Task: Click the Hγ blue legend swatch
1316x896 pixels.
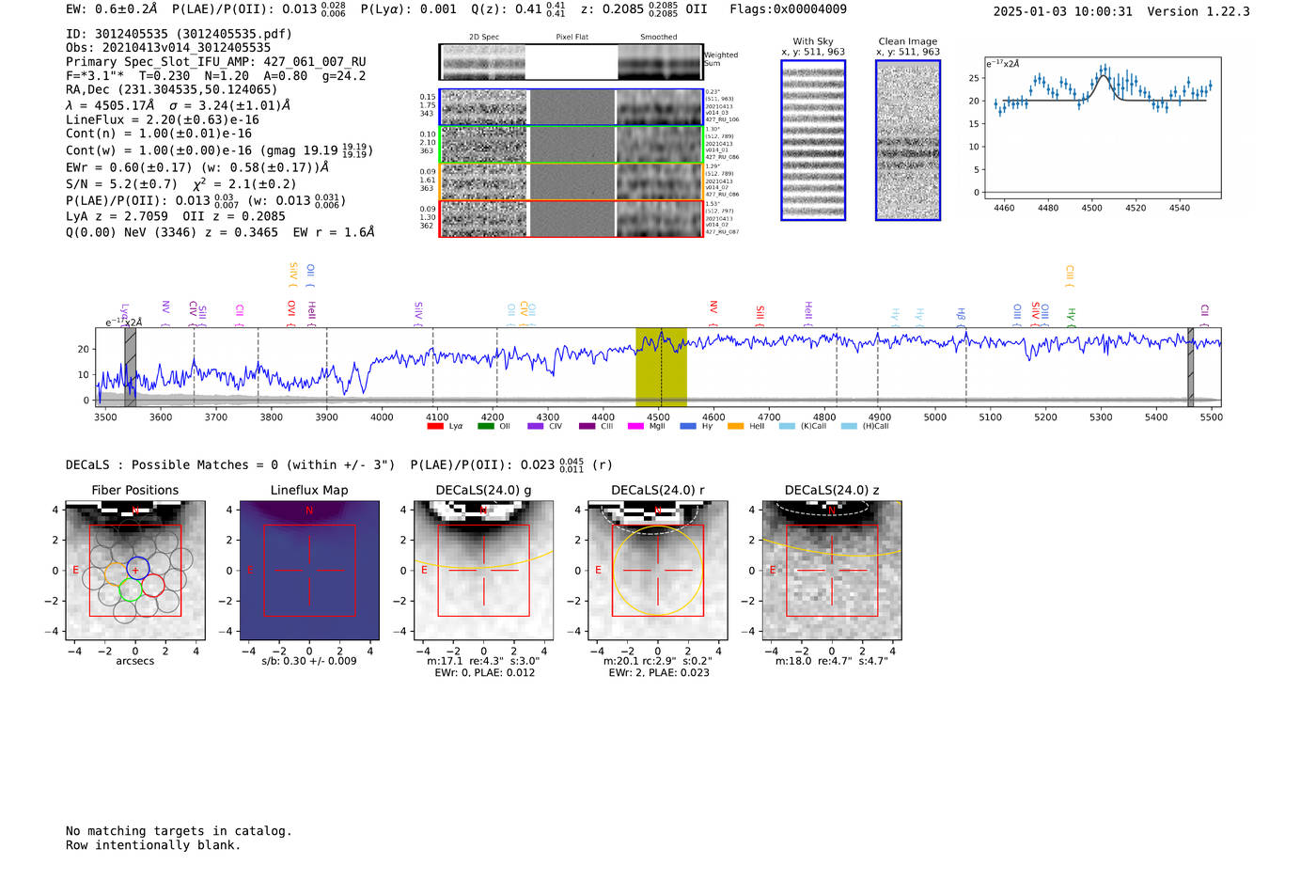Action: pos(688,426)
